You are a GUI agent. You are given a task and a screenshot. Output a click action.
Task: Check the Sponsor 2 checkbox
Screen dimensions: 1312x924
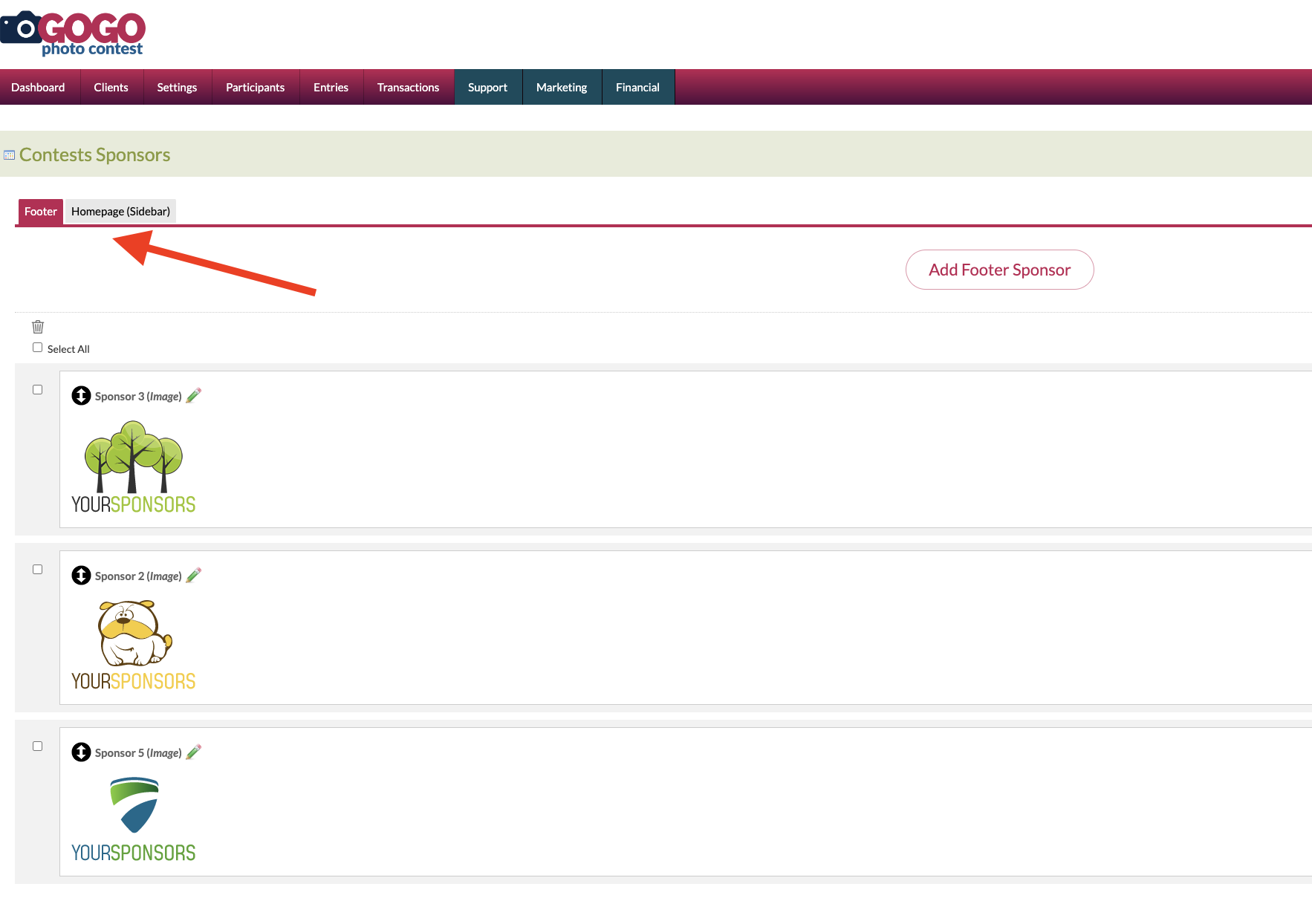click(x=37, y=570)
